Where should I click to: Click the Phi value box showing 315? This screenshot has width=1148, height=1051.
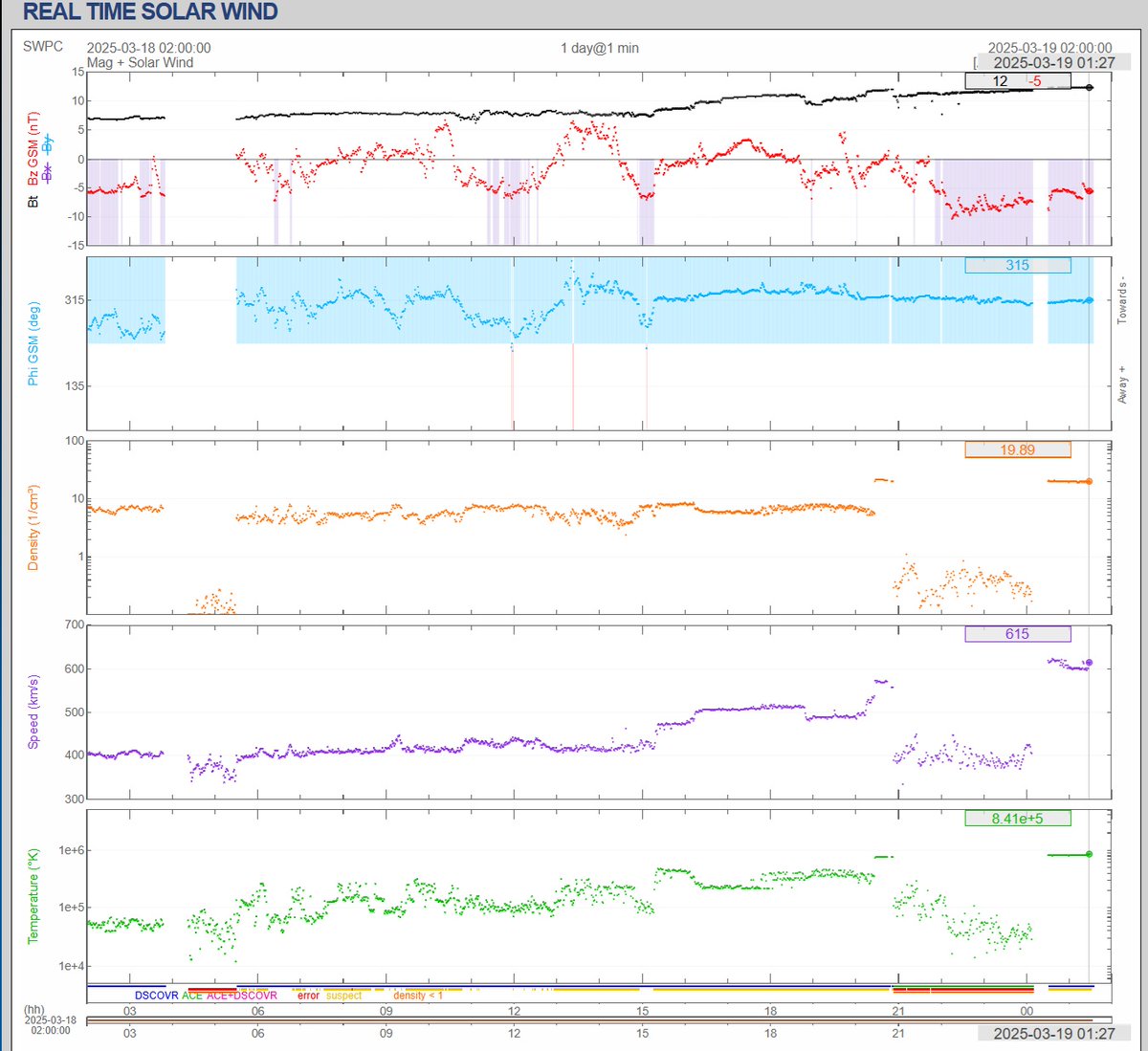(1018, 265)
